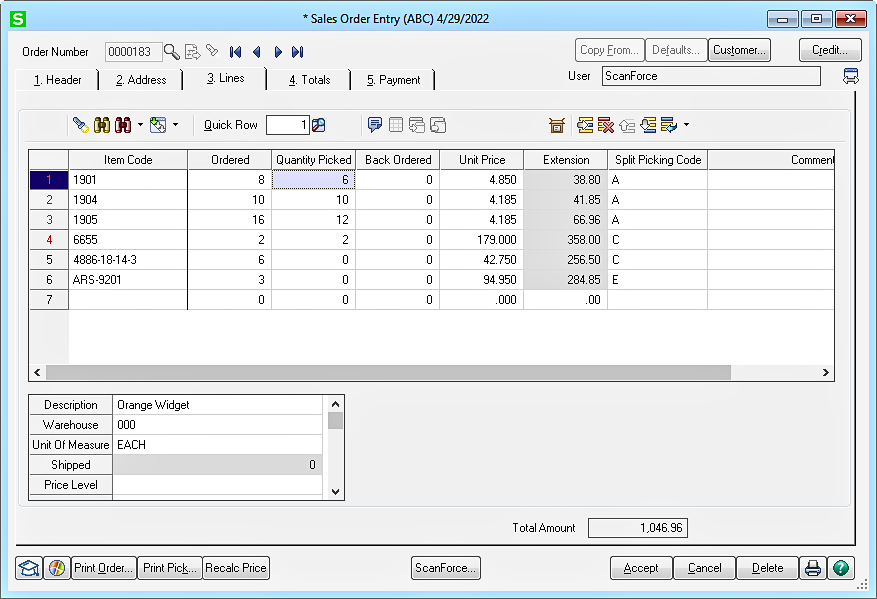
Task: Click Print Pick... button
Action: (x=170, y=568)
